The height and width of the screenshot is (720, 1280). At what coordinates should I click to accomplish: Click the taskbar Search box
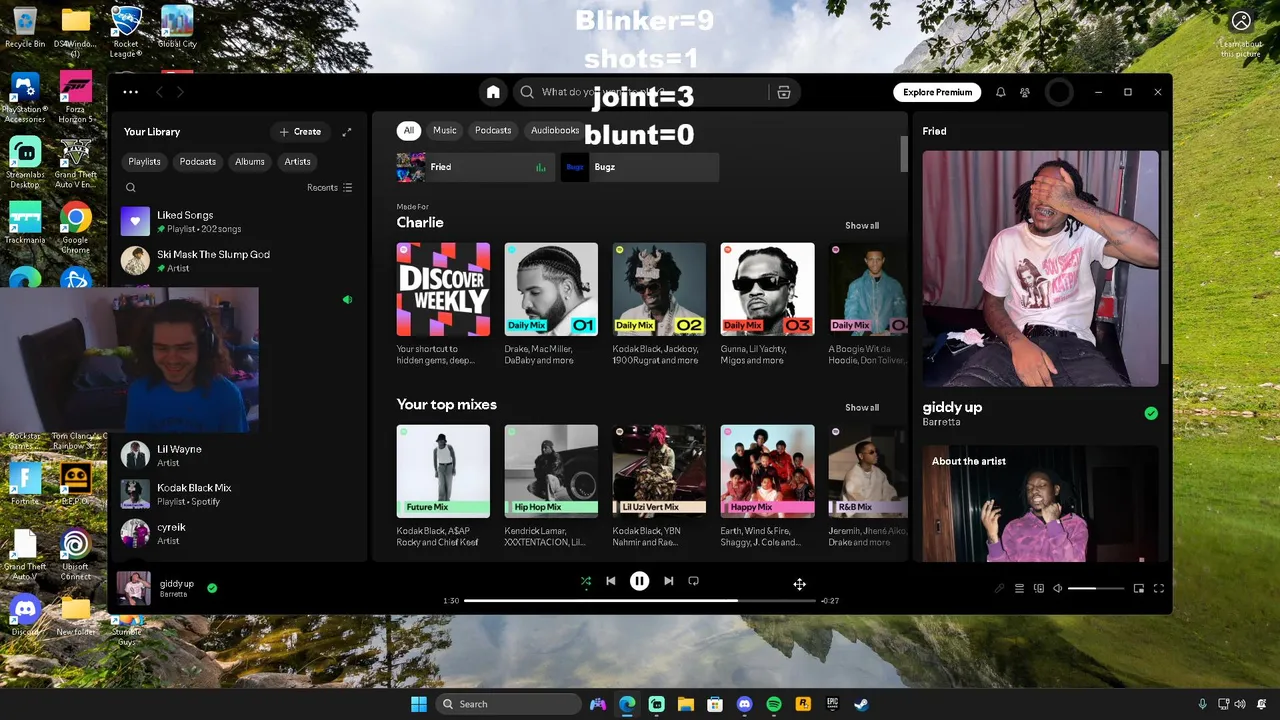click(509, 704)
